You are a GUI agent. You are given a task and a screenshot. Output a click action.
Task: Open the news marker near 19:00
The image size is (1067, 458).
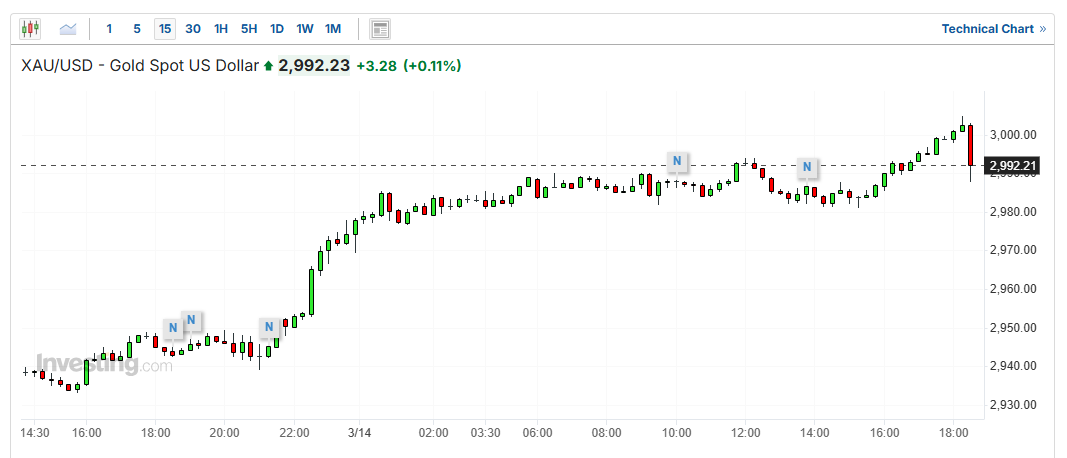pos(191,319)
